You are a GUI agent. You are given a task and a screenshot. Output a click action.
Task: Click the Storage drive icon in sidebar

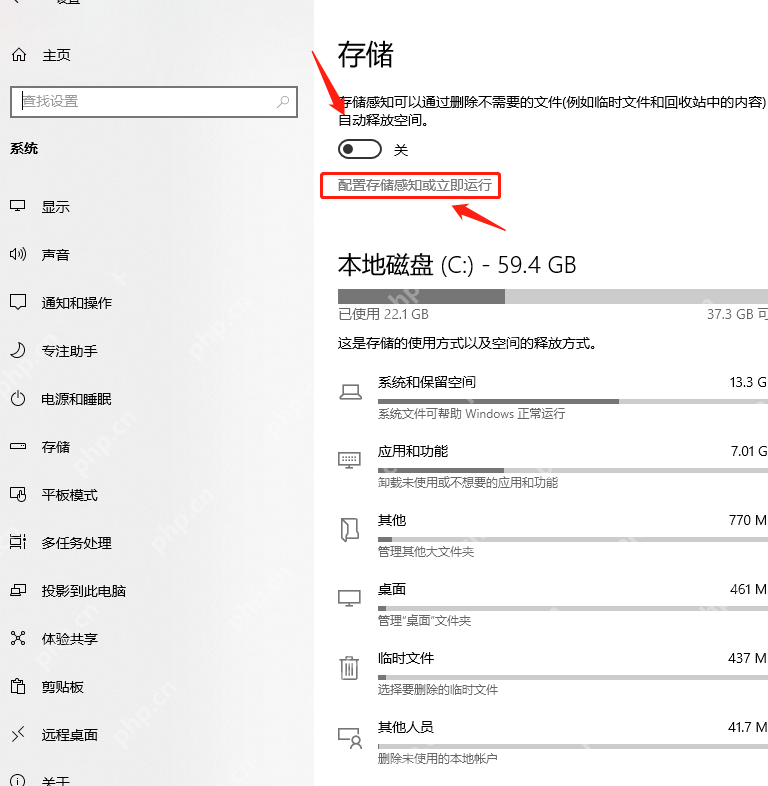(x=18, y=446)
